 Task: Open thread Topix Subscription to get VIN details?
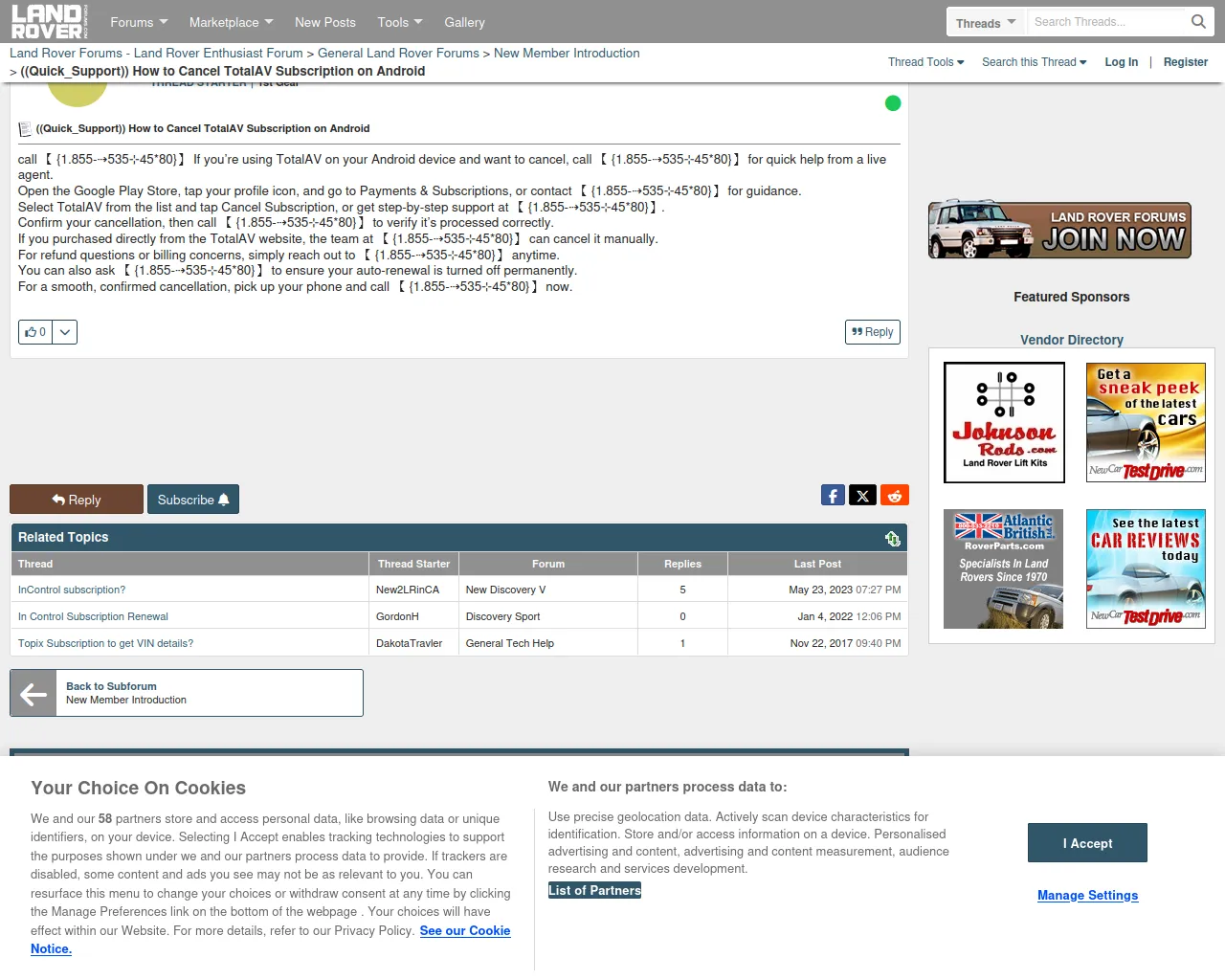(105, 643)
